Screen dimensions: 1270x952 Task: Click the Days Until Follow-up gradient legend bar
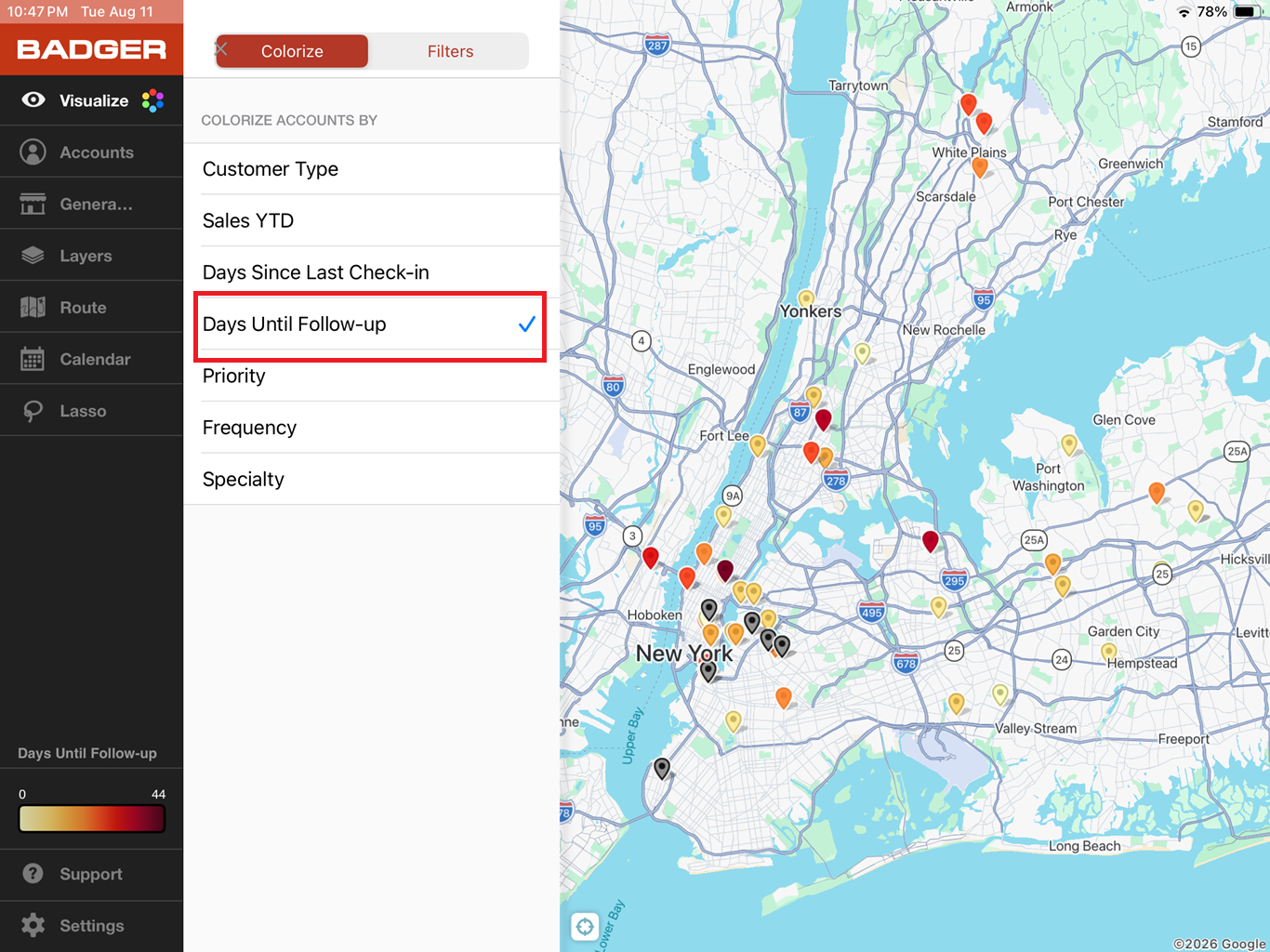tap(92, 818)
